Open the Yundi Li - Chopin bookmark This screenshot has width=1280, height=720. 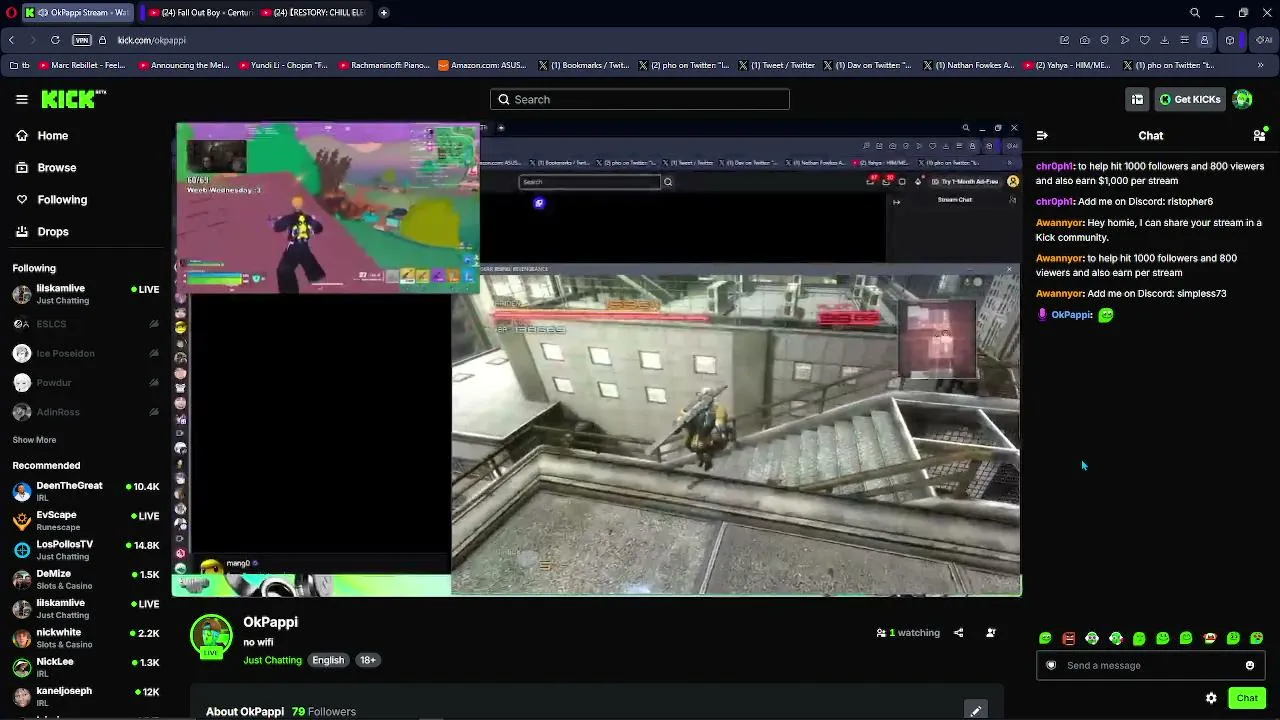[283, 65]
